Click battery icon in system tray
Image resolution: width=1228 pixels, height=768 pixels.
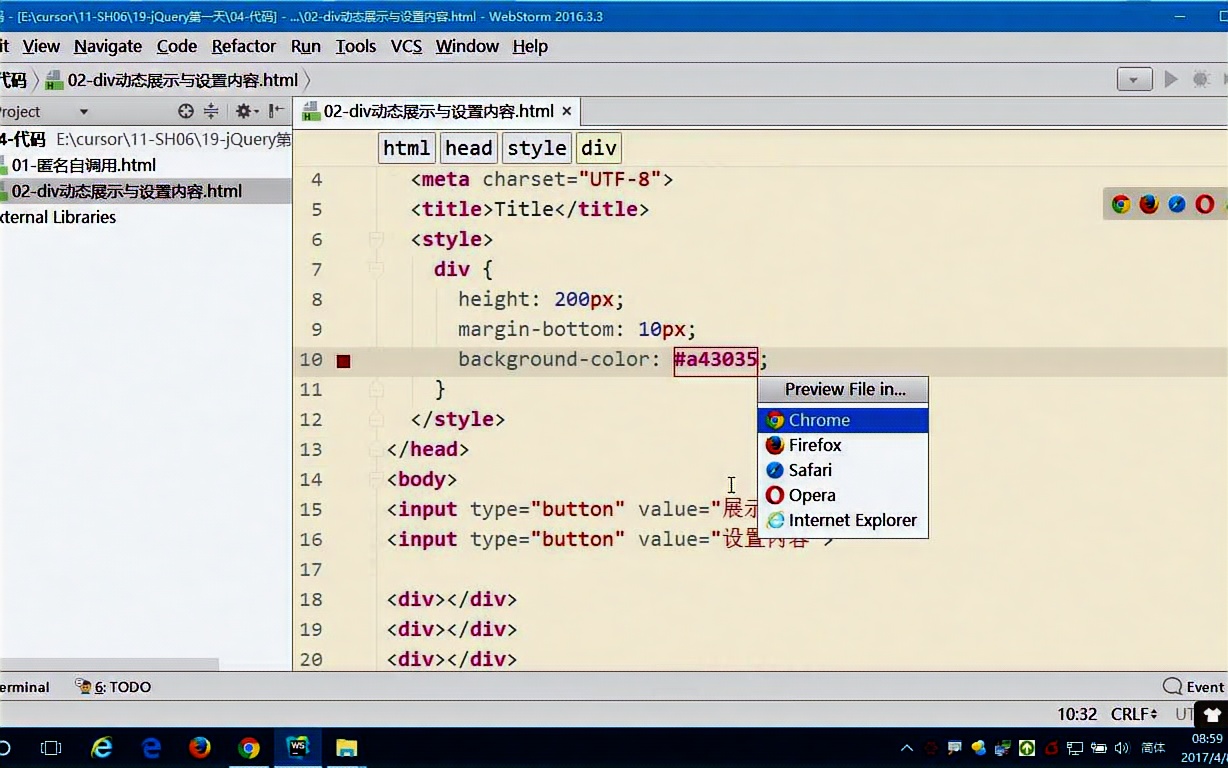[1099, 747]
